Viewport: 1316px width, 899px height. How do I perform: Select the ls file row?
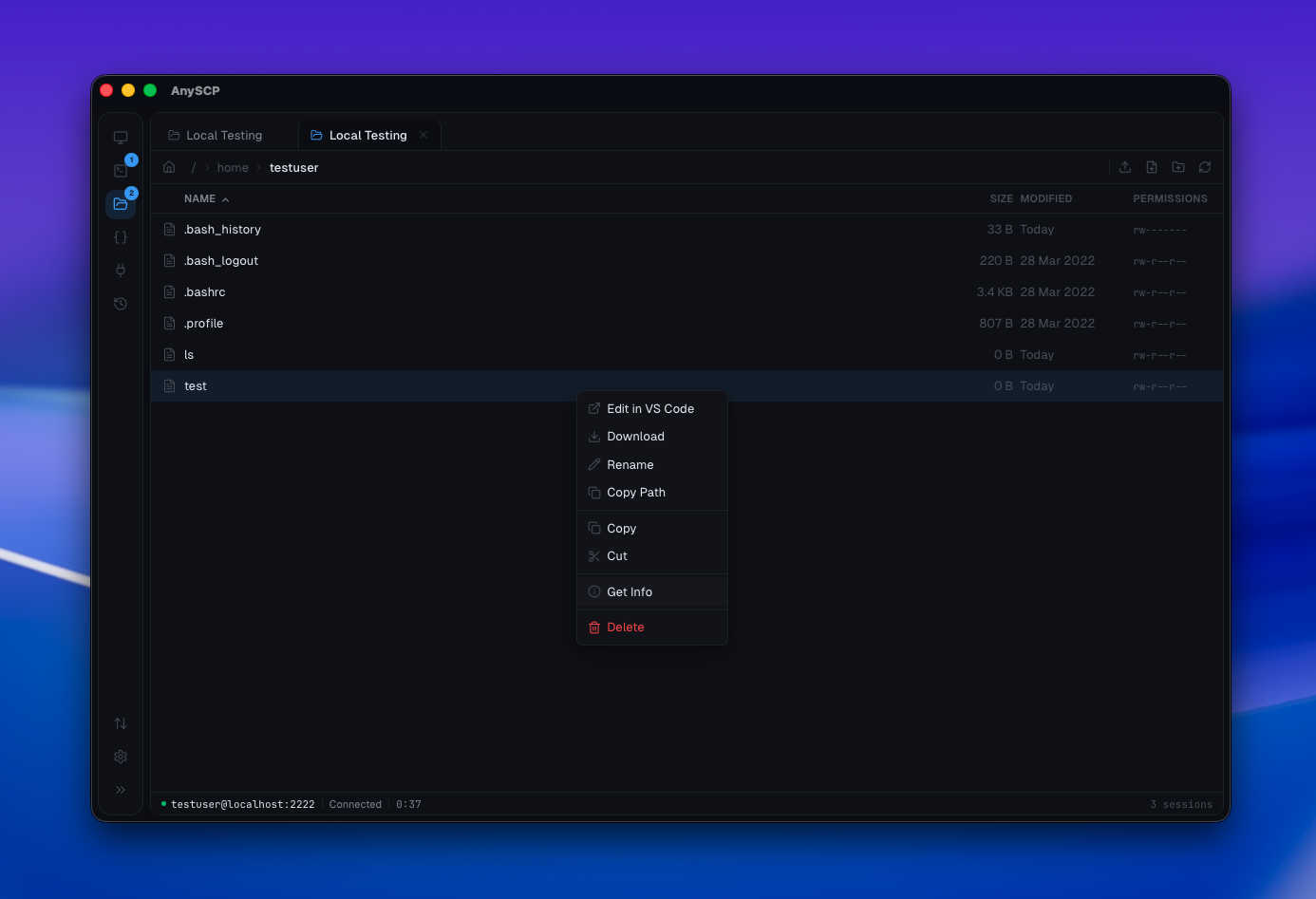point(686,355)
